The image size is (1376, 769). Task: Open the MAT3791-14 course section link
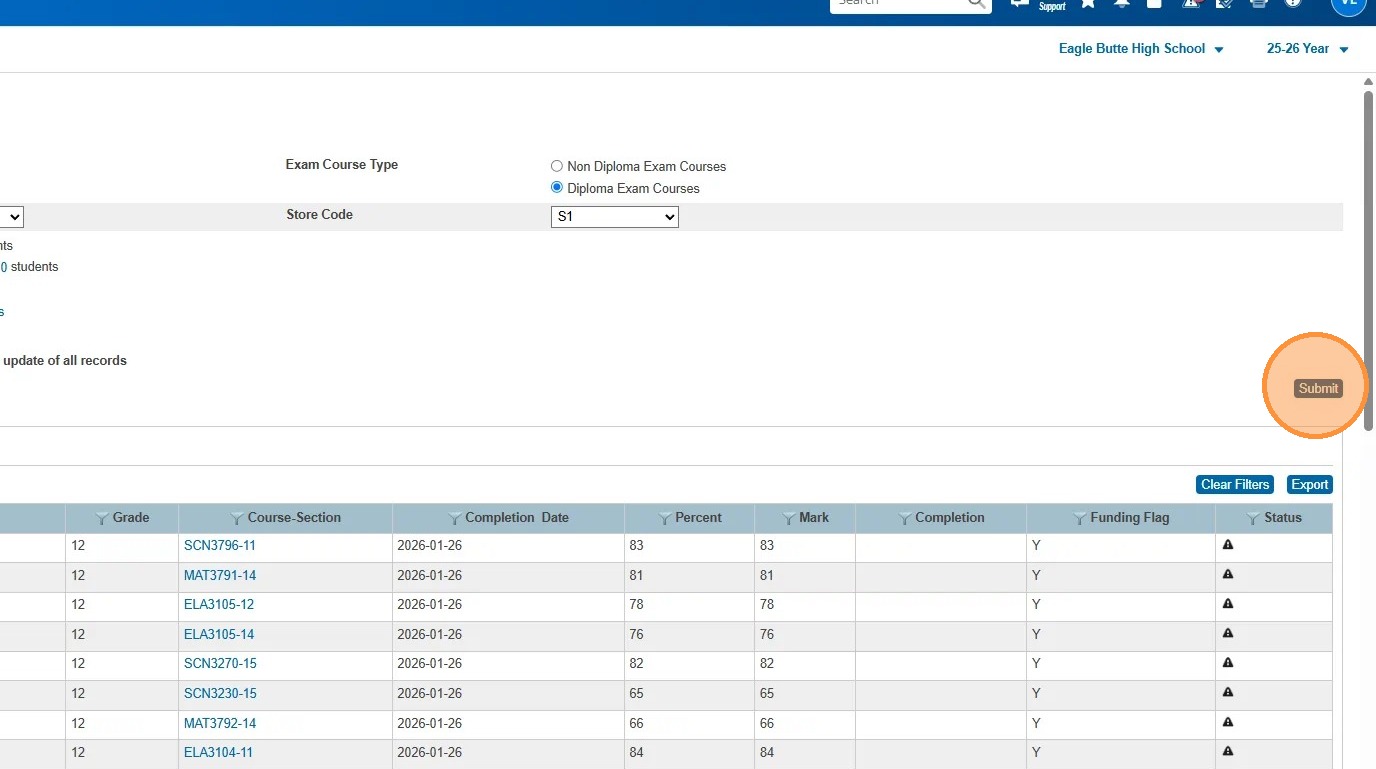point(220,575)
